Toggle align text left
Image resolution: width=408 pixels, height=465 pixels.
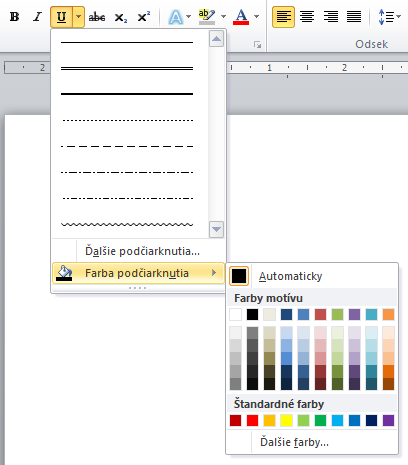pyautogui.click(x=283, y=17)
